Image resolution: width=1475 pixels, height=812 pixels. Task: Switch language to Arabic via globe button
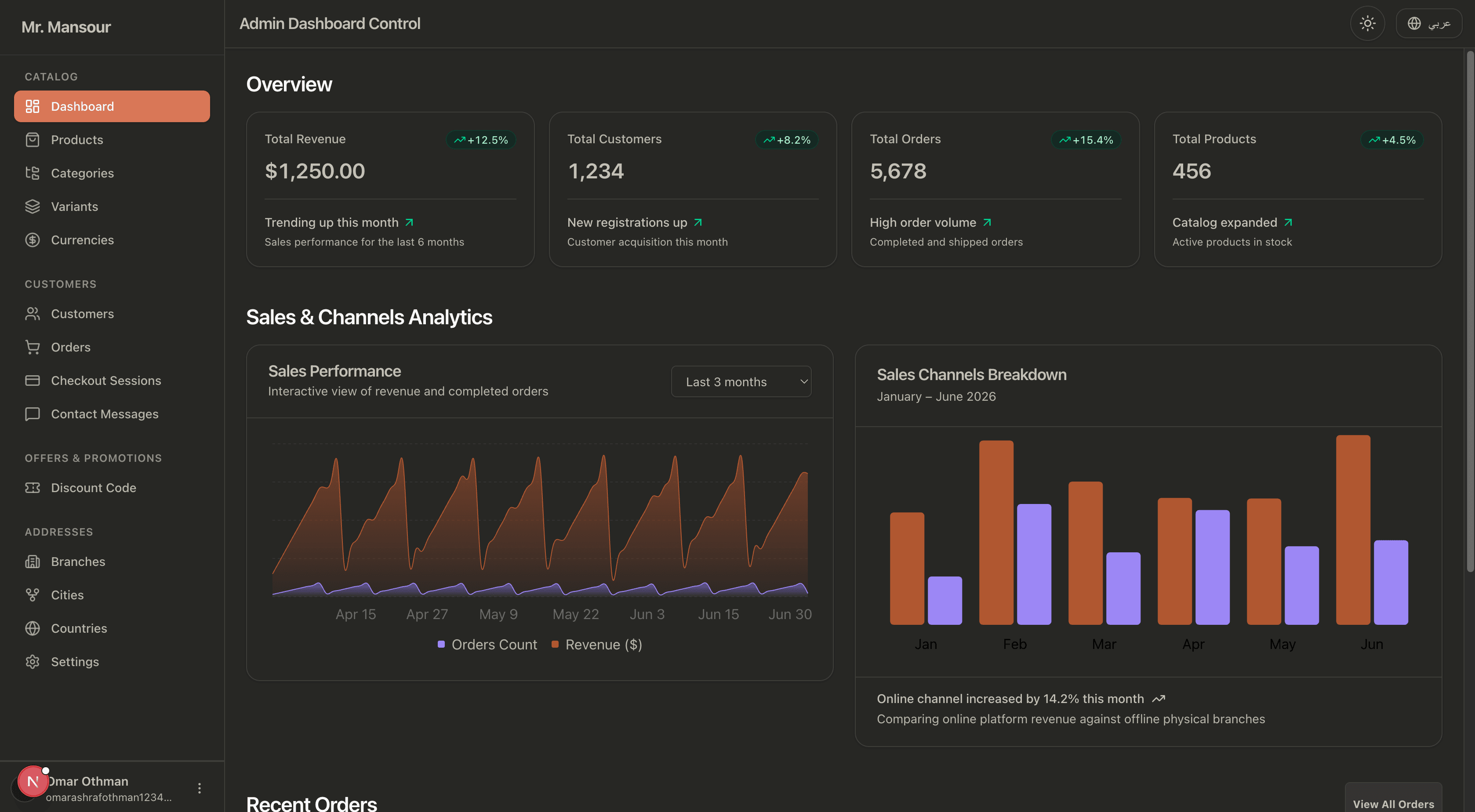[x=1428, y=23]
